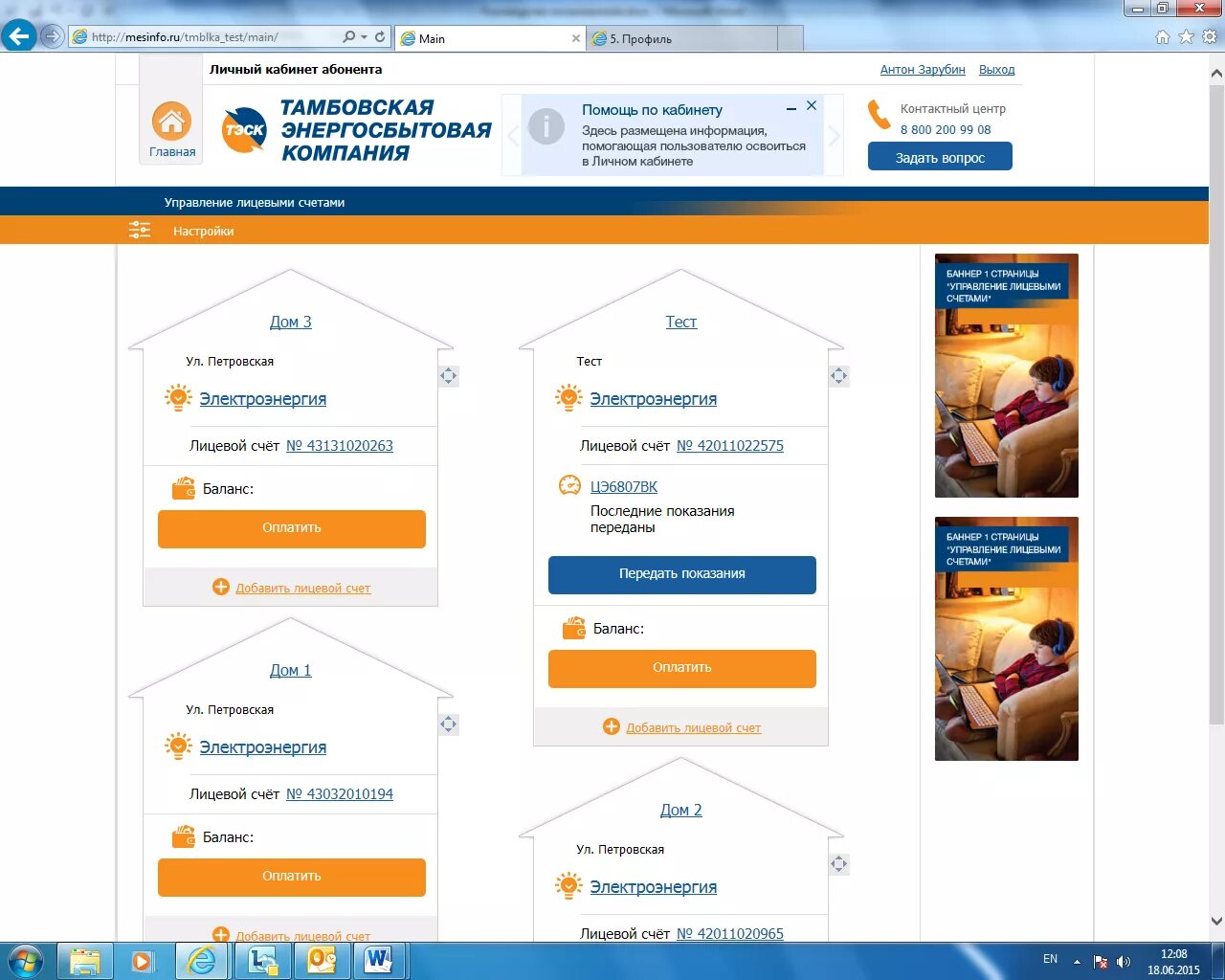Open the browser favorites star
This screenshot has height=980, width=1225.
(1186, 36)
